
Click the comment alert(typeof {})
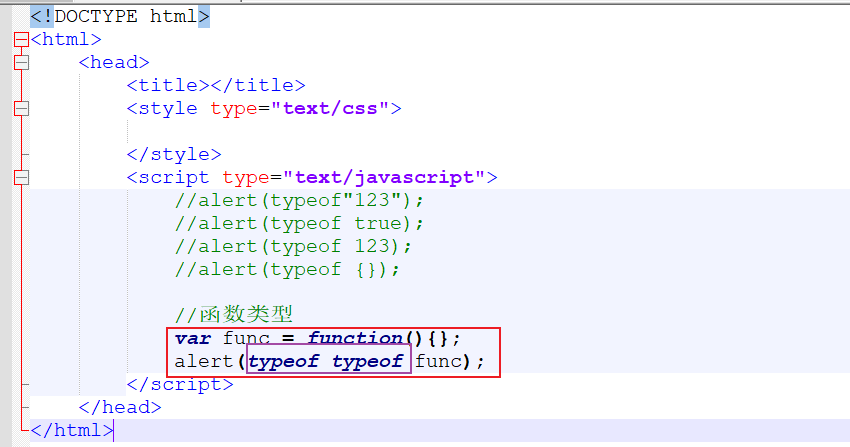287,269
